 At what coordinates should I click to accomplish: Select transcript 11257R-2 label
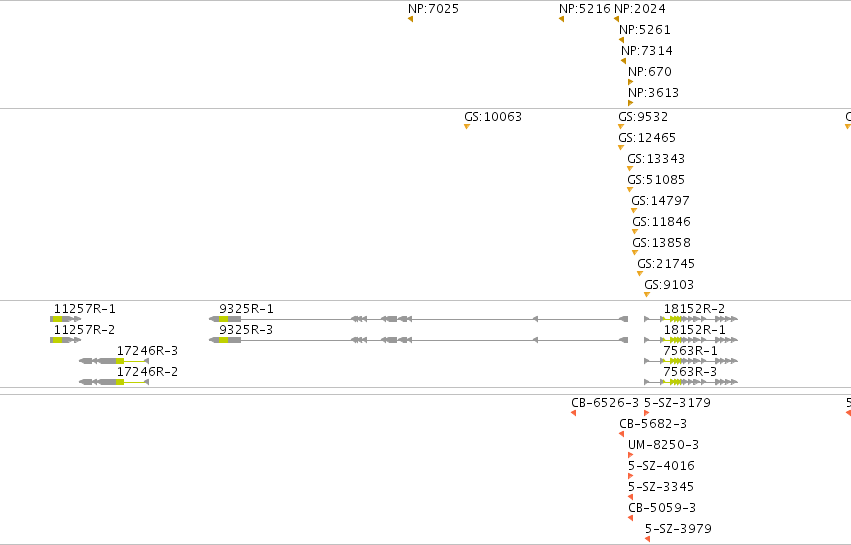tap(85, 330)
